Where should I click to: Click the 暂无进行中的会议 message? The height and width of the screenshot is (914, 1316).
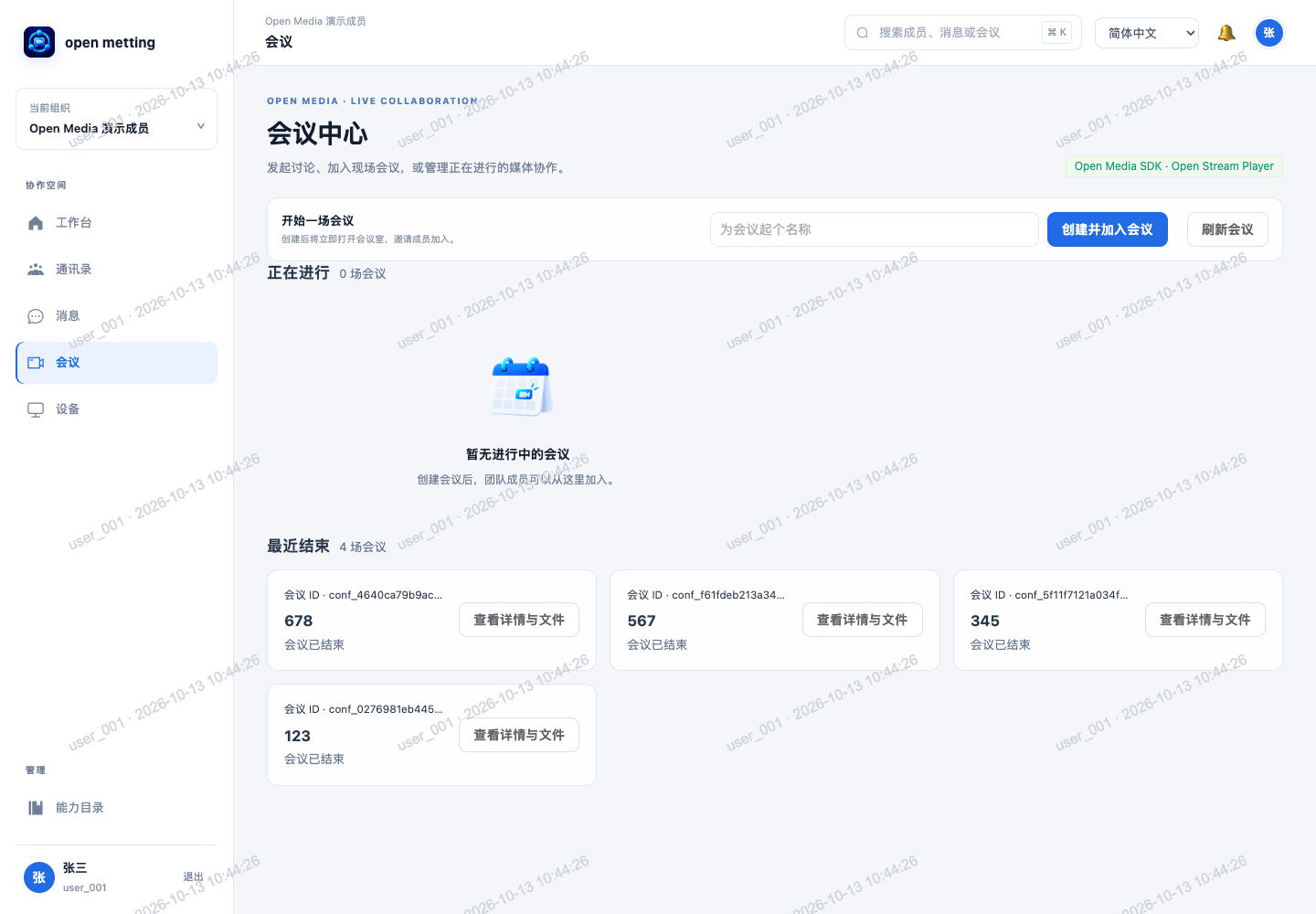[518, 454]
